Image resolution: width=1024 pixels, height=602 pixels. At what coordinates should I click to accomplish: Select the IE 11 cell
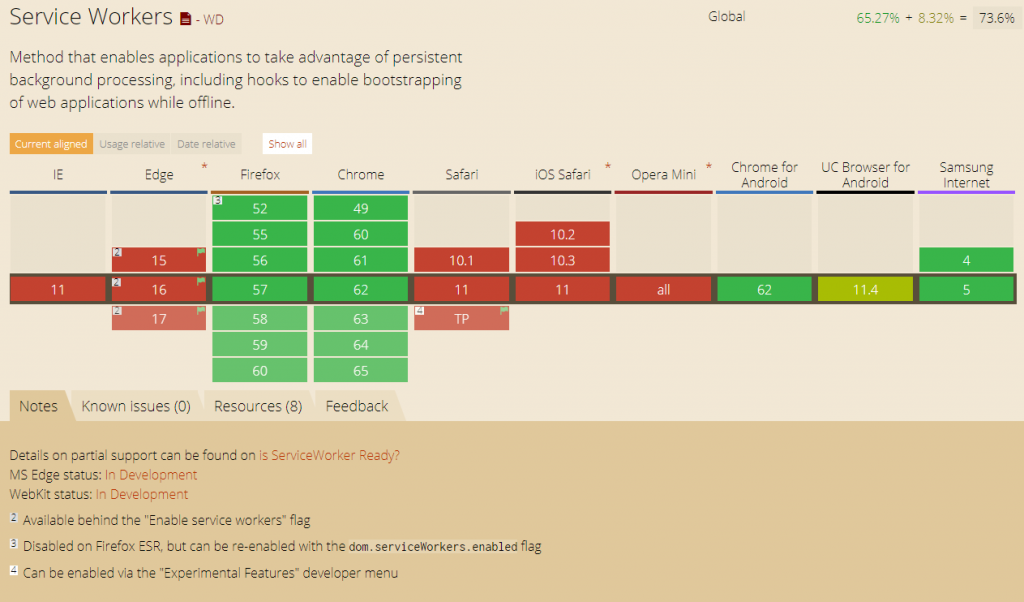(x=58, y=289)
